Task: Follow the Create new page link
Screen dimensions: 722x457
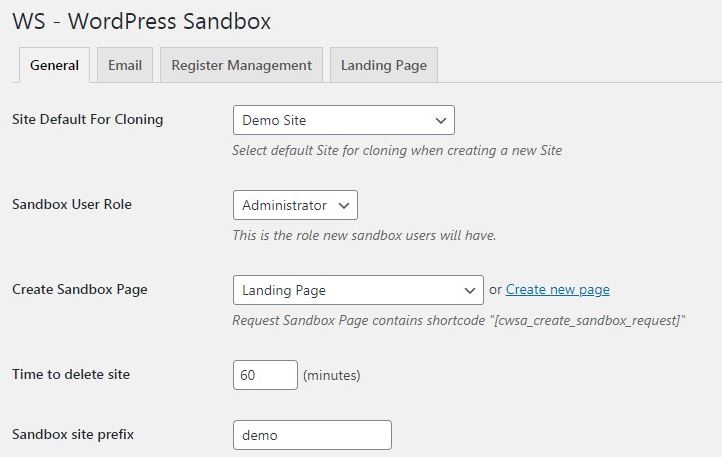Action: [558, 289]
